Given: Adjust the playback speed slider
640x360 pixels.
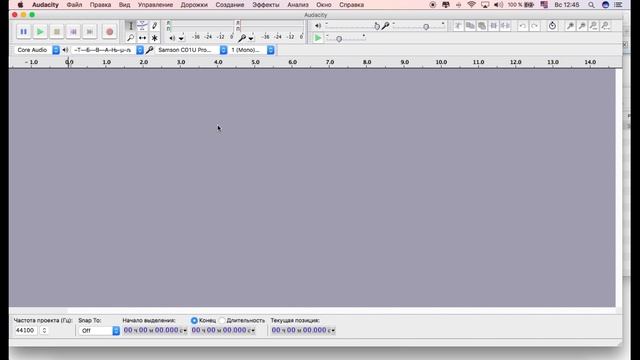Looking at the screenshot, I should (345, 38).
